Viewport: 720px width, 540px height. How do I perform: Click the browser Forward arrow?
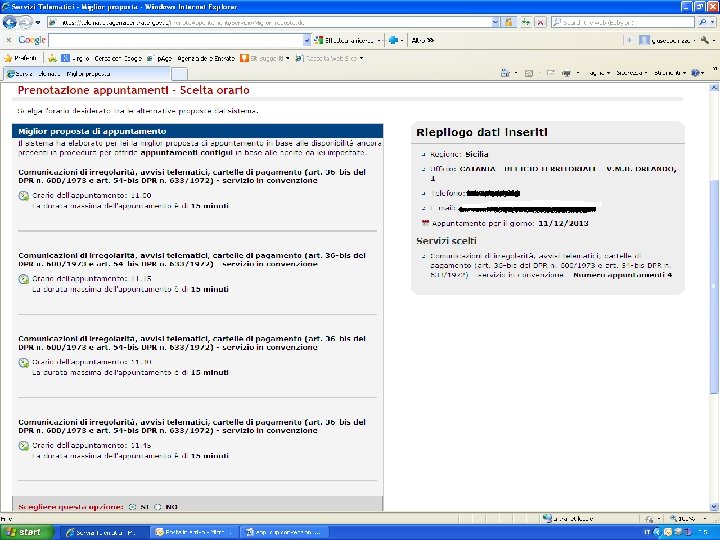(x=25, y=22)
